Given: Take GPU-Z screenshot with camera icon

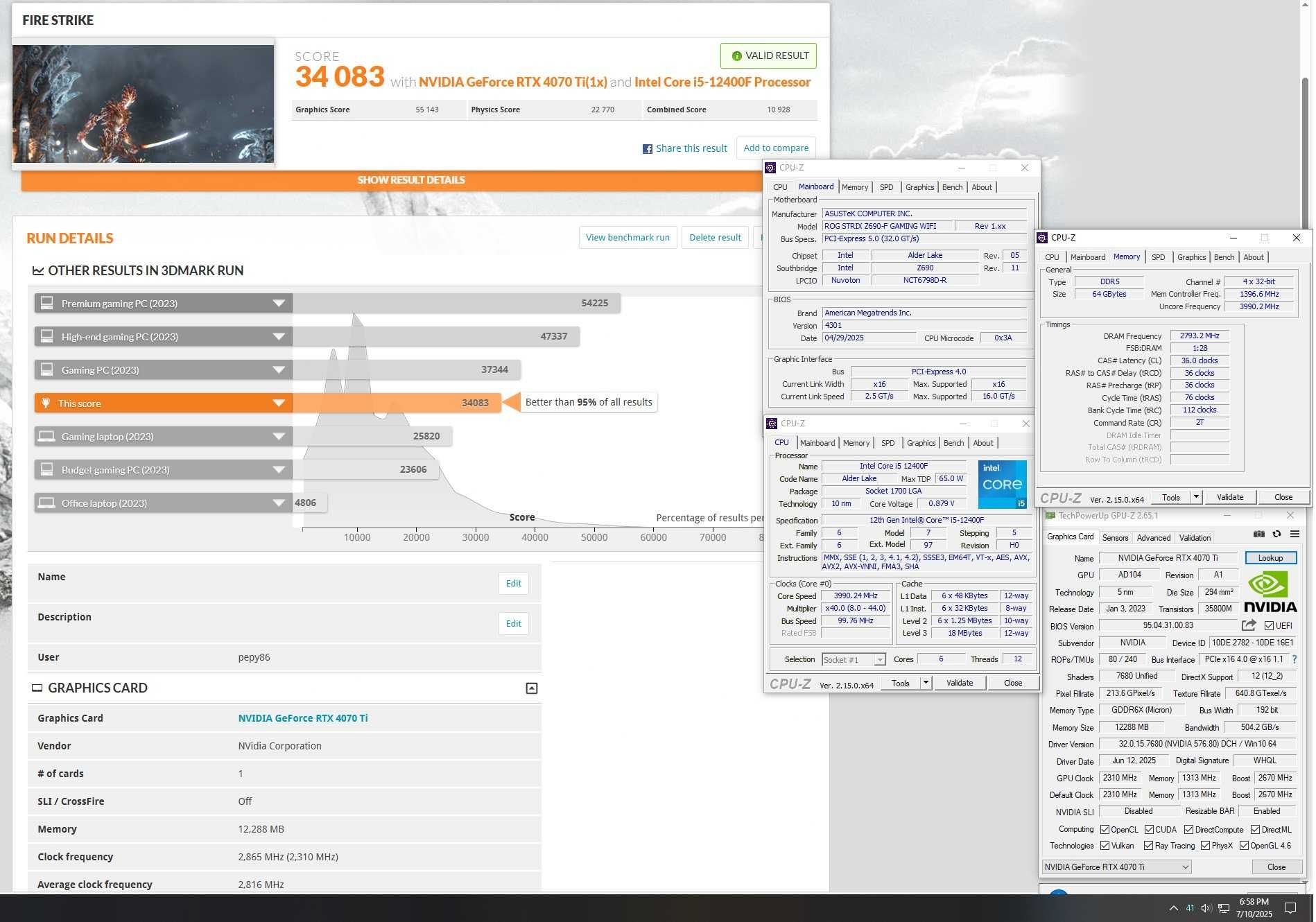Looking at the screenshot, I should click(1259, 534).
